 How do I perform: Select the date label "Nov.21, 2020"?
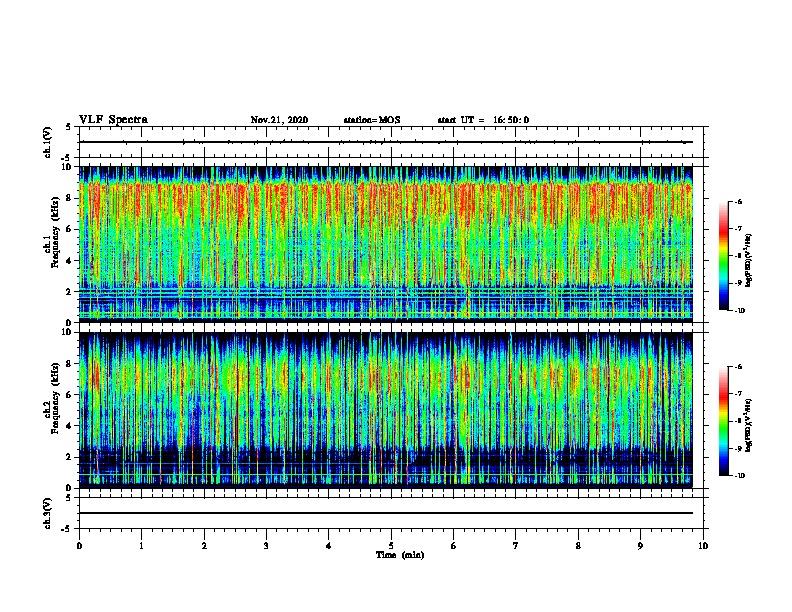279,120
